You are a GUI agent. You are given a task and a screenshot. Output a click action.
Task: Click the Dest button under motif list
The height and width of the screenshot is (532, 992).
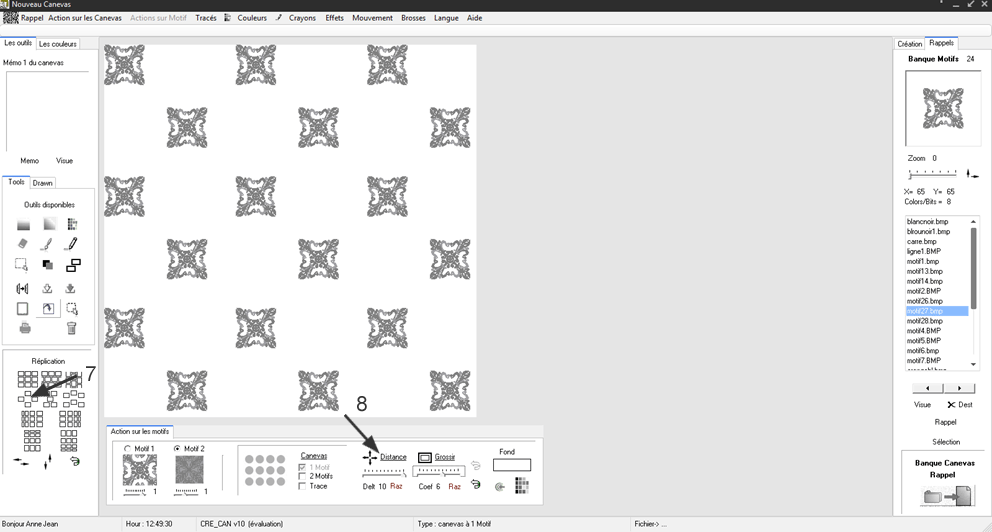959,405
